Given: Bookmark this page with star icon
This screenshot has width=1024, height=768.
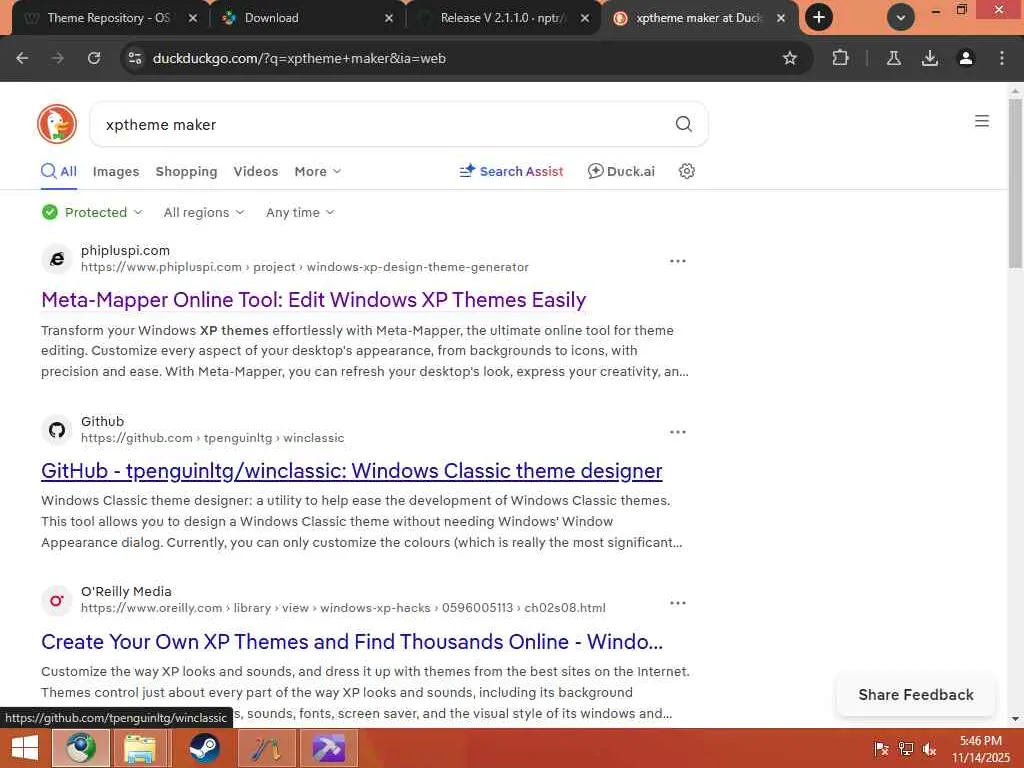Looking at the screenshot, I should (x=790, y=58).
